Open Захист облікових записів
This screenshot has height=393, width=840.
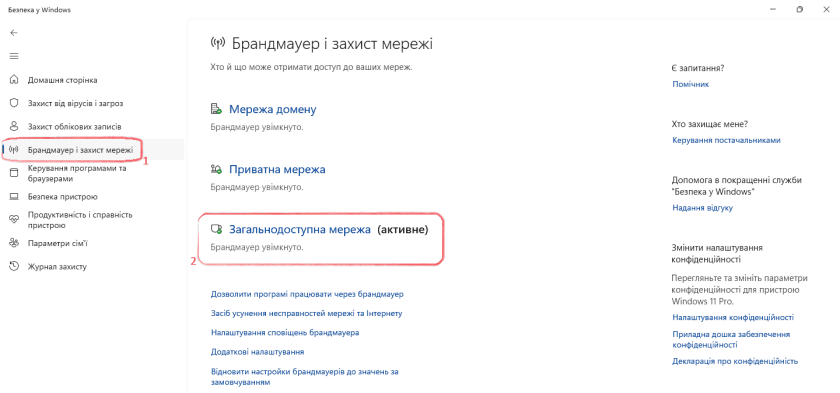click(x=74, y=127)
